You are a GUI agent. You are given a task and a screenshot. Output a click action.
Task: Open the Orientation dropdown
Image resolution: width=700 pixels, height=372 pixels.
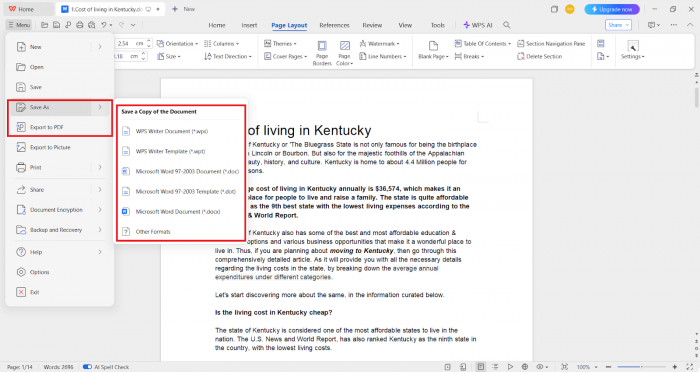point(178,43)
